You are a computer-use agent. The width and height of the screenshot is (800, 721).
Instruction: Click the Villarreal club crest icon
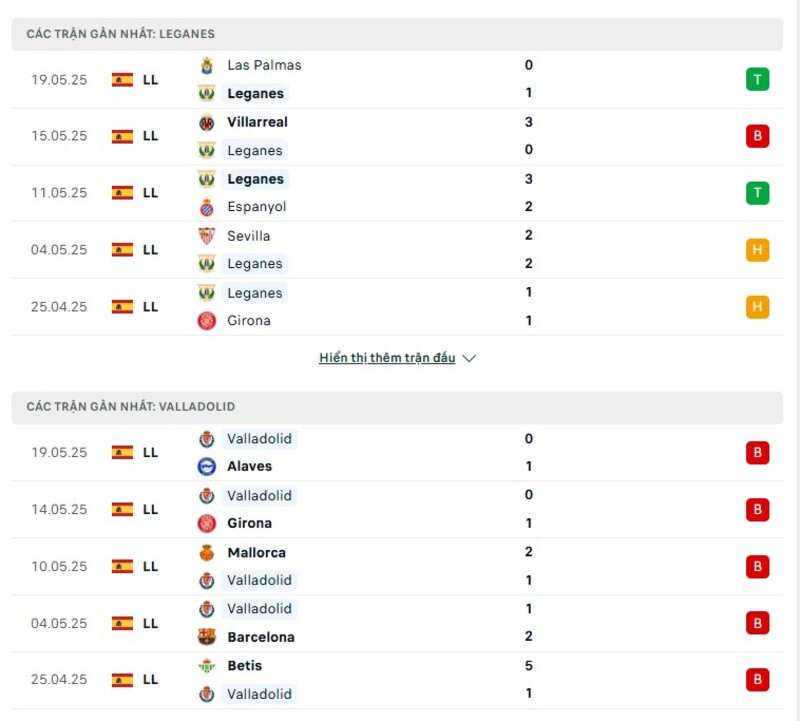click(x=207, y=122)
